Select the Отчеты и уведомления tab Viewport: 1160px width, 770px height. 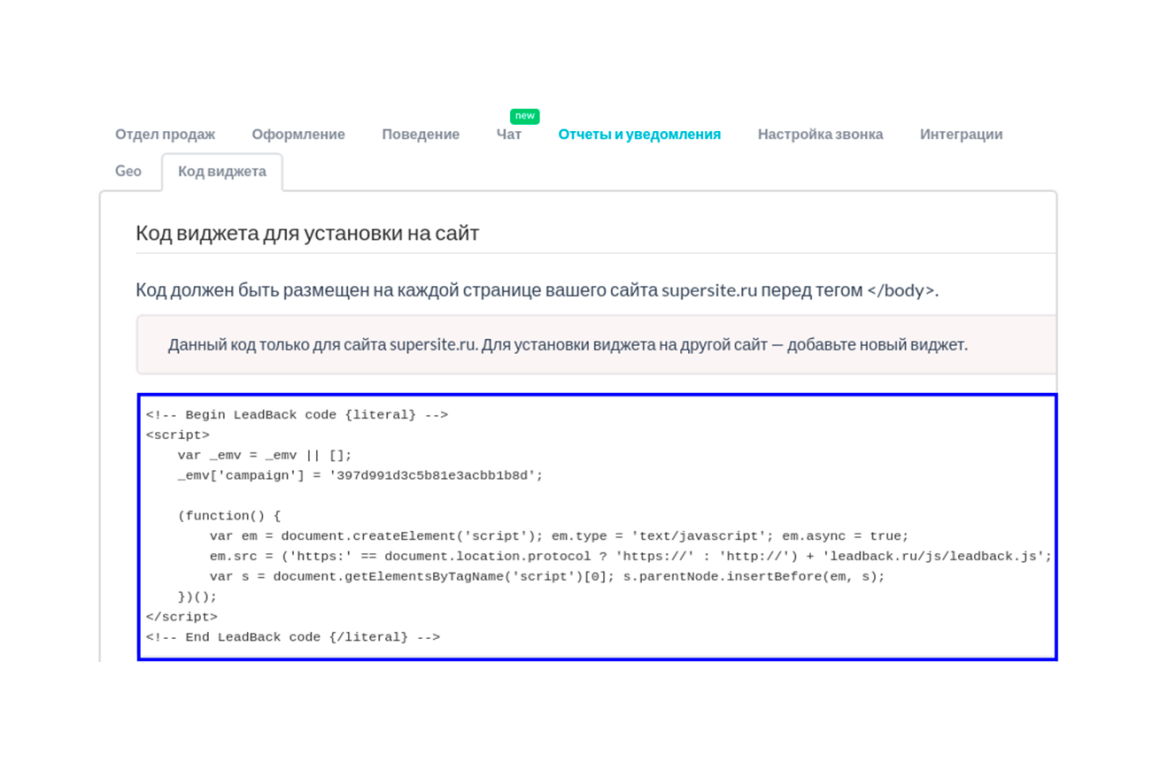pos(639,134)
